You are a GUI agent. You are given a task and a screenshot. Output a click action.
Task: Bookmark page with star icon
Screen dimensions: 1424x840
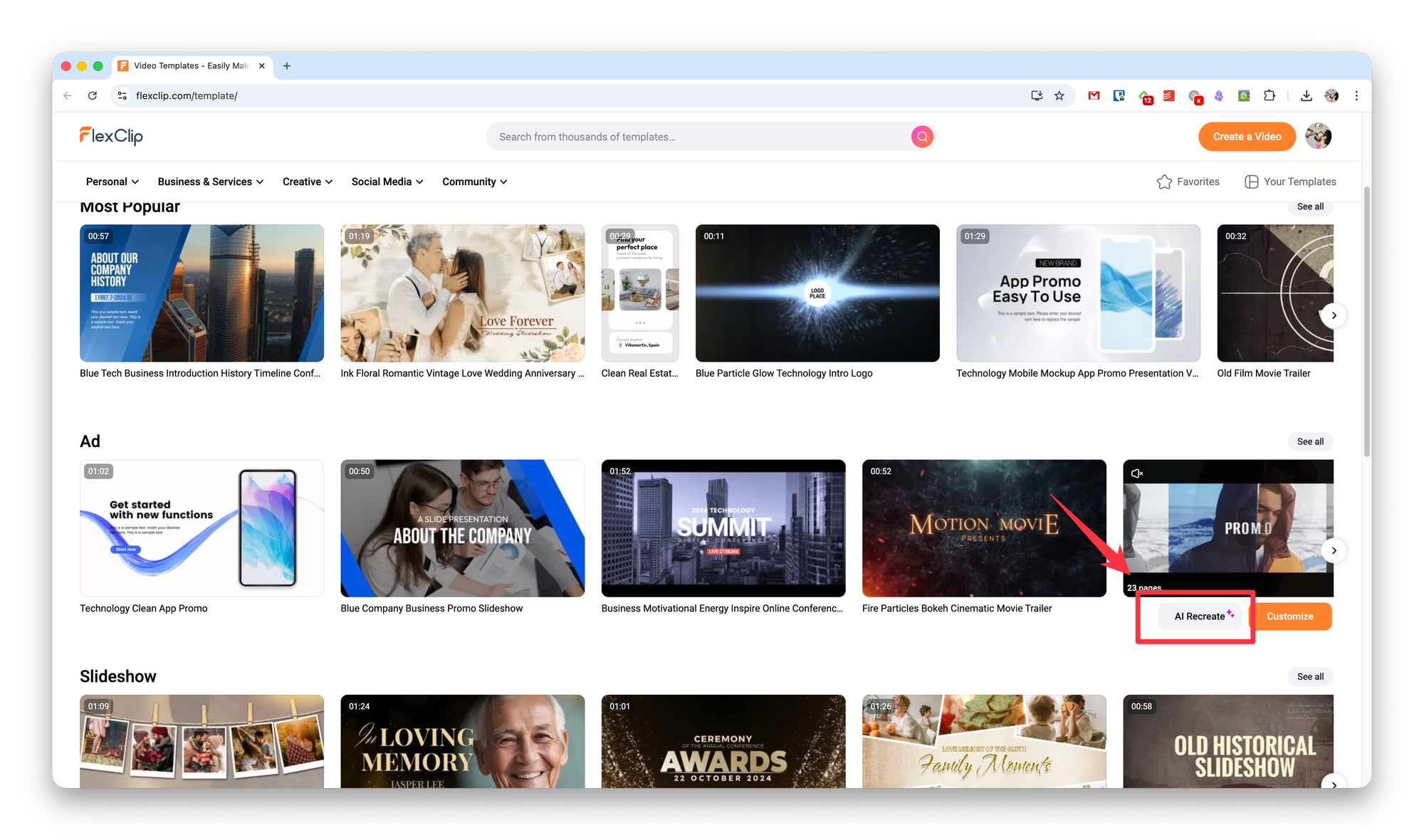(x=1059, y=95)
